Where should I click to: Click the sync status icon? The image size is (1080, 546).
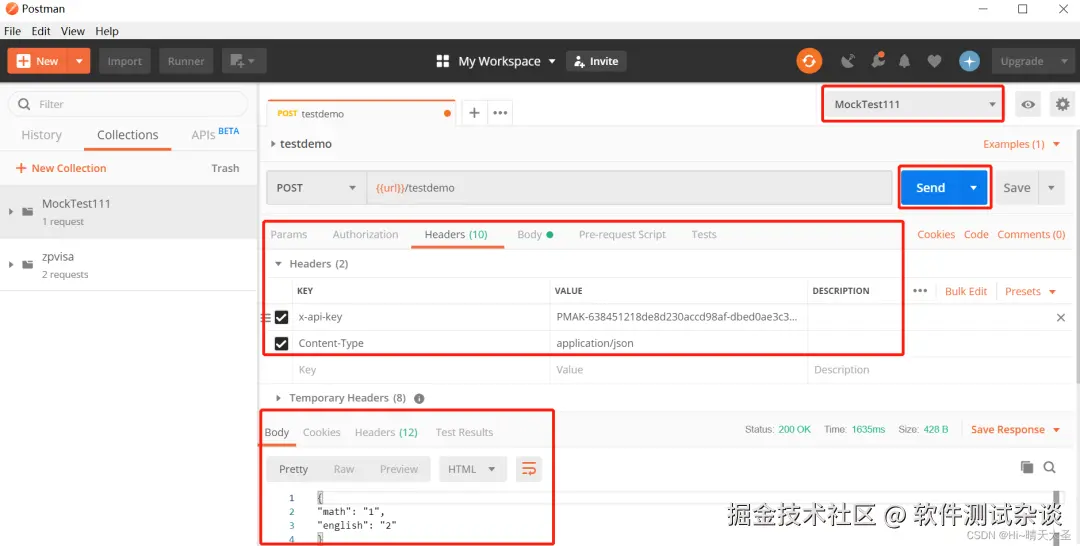pyautogui.click(x=809, y=61)
